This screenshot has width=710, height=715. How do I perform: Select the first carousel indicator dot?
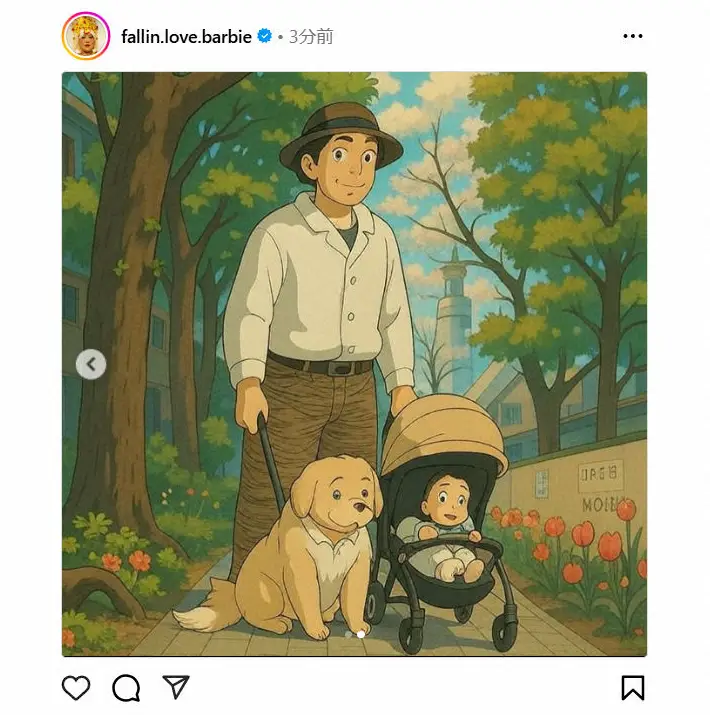coord(349,634)
